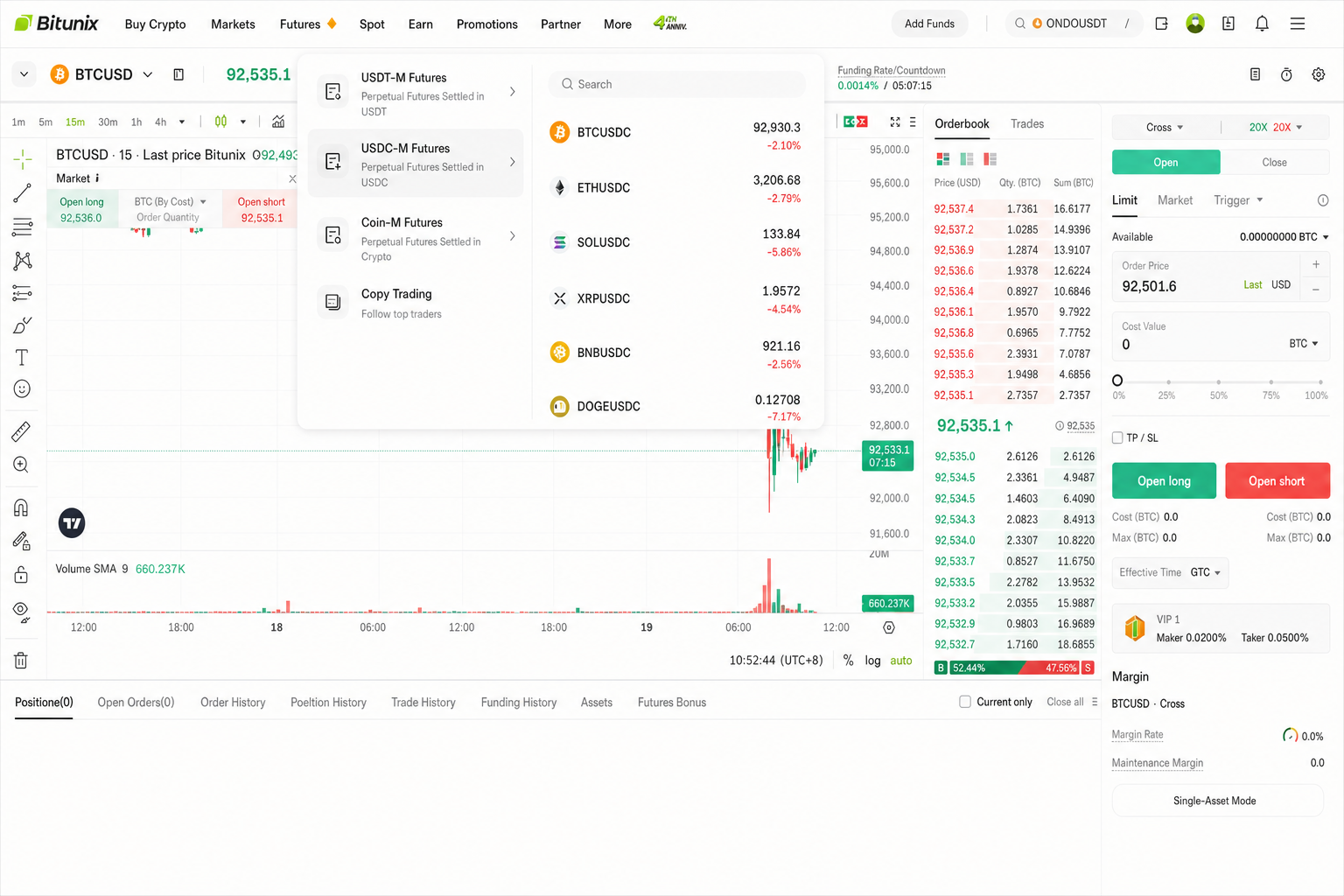Image resolution: width=1344 pixels, height=896 pixels.
Task: Select the pattern drawing tool
Action: 23,260
